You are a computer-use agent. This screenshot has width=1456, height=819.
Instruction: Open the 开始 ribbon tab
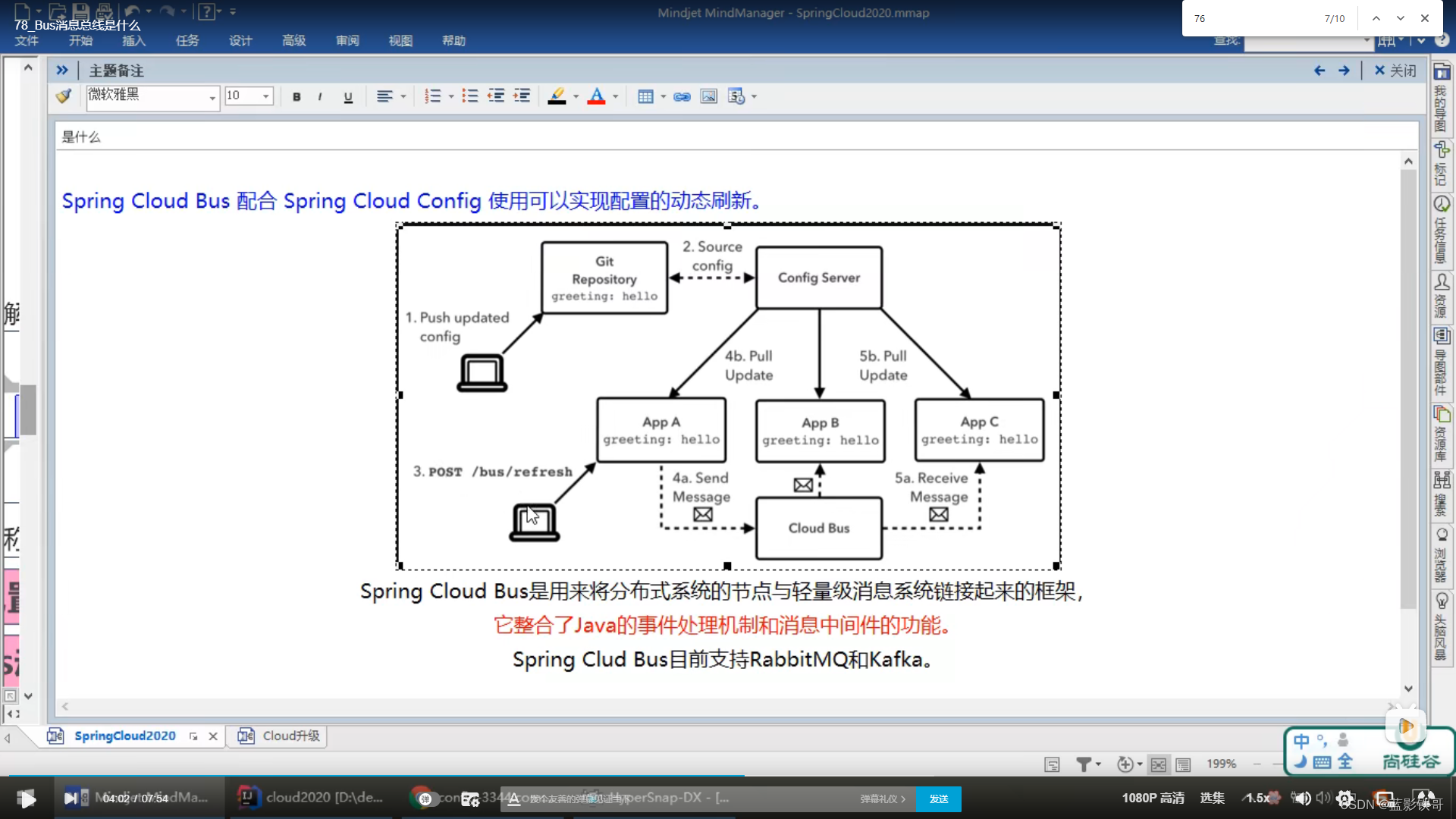tap(80, 41)
